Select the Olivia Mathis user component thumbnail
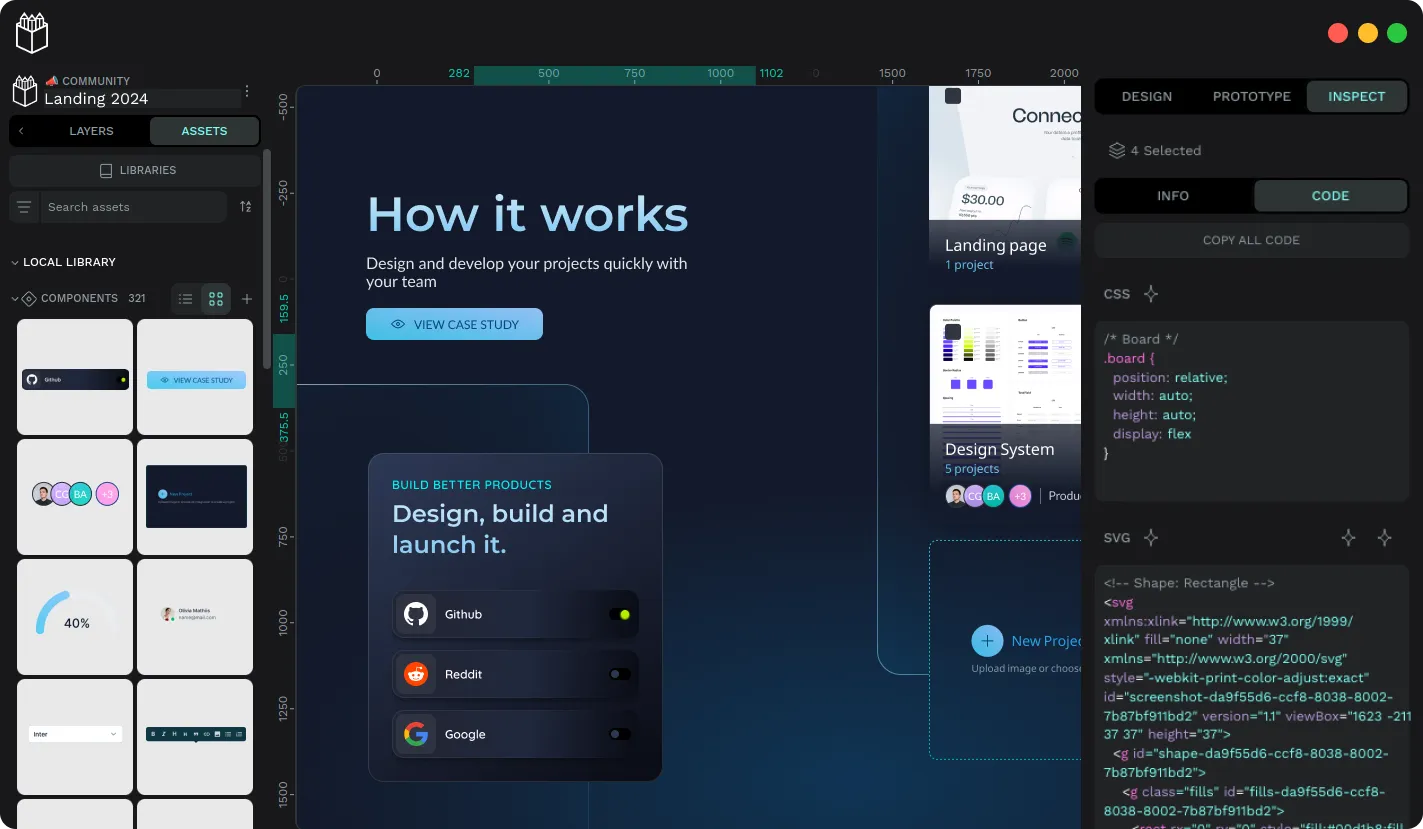Screen dimensions: 1423x829 (x=195, y=617)
